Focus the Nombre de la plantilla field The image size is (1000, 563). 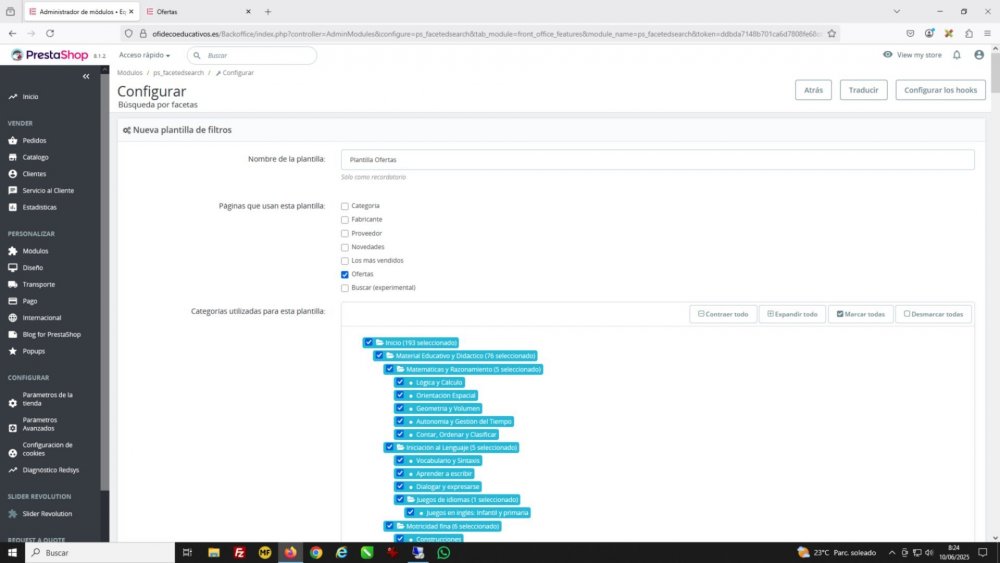pyautogui.click(x=658, y=159)
